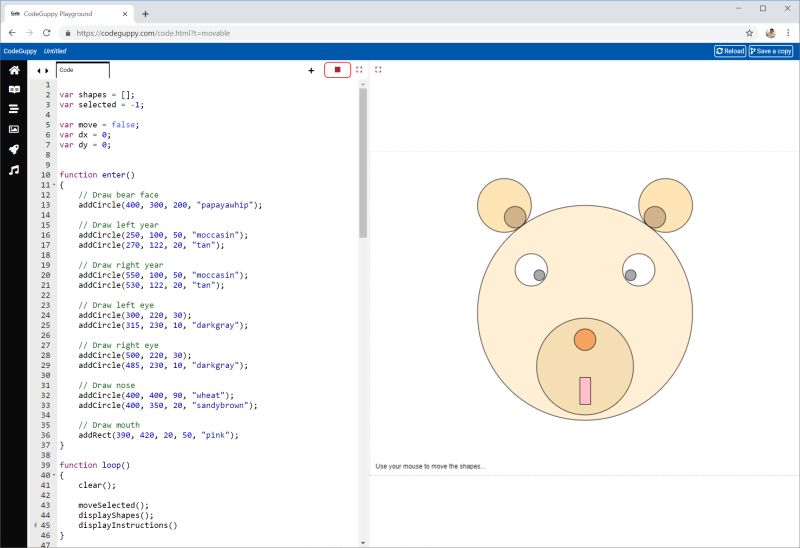The width and height of the screenshot is (800, 548).
Task: Click the "sandybrown" string on line 33
Action: pyautogui.click(x=220, y=405)
